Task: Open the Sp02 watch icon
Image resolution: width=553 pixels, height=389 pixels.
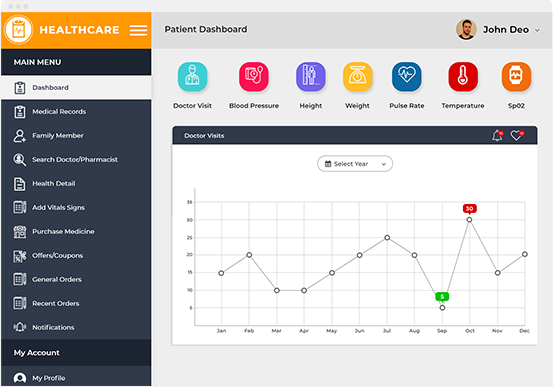Action: (x=516, y=77)
